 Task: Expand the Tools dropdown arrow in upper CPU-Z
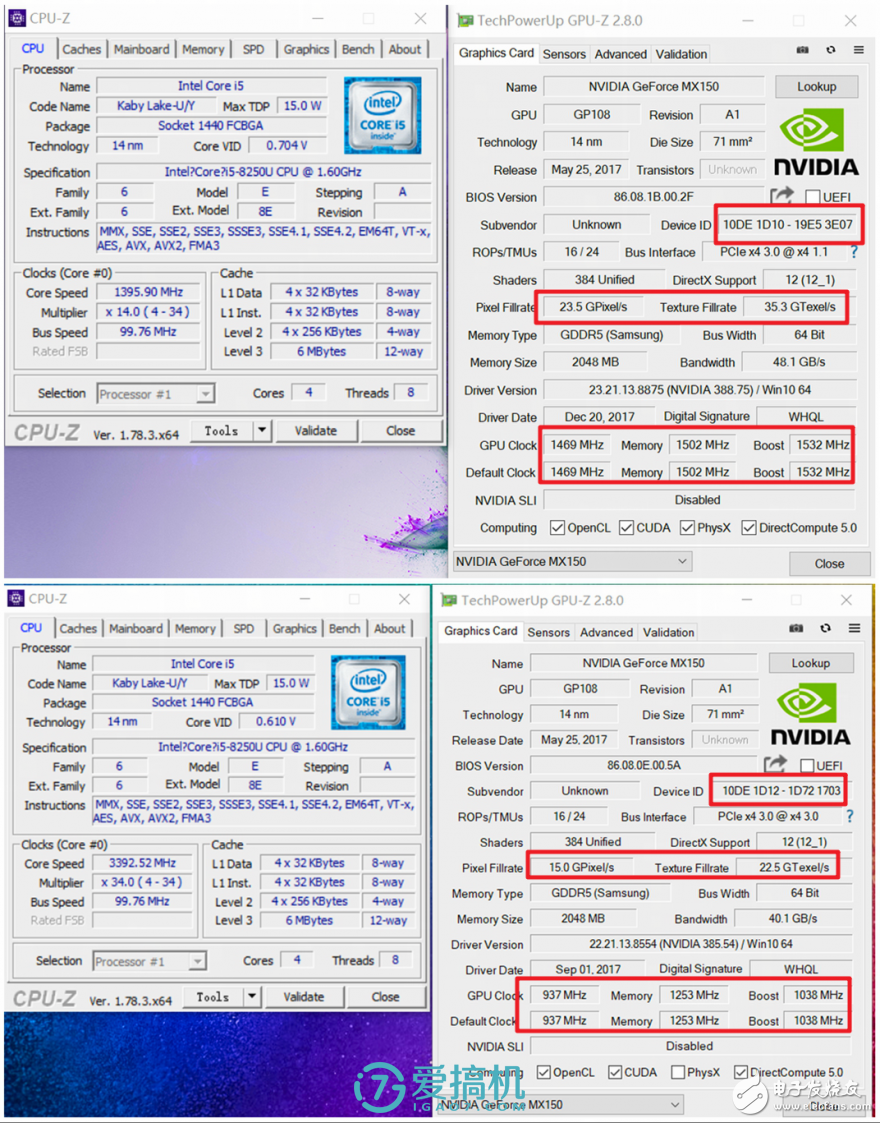262,431
